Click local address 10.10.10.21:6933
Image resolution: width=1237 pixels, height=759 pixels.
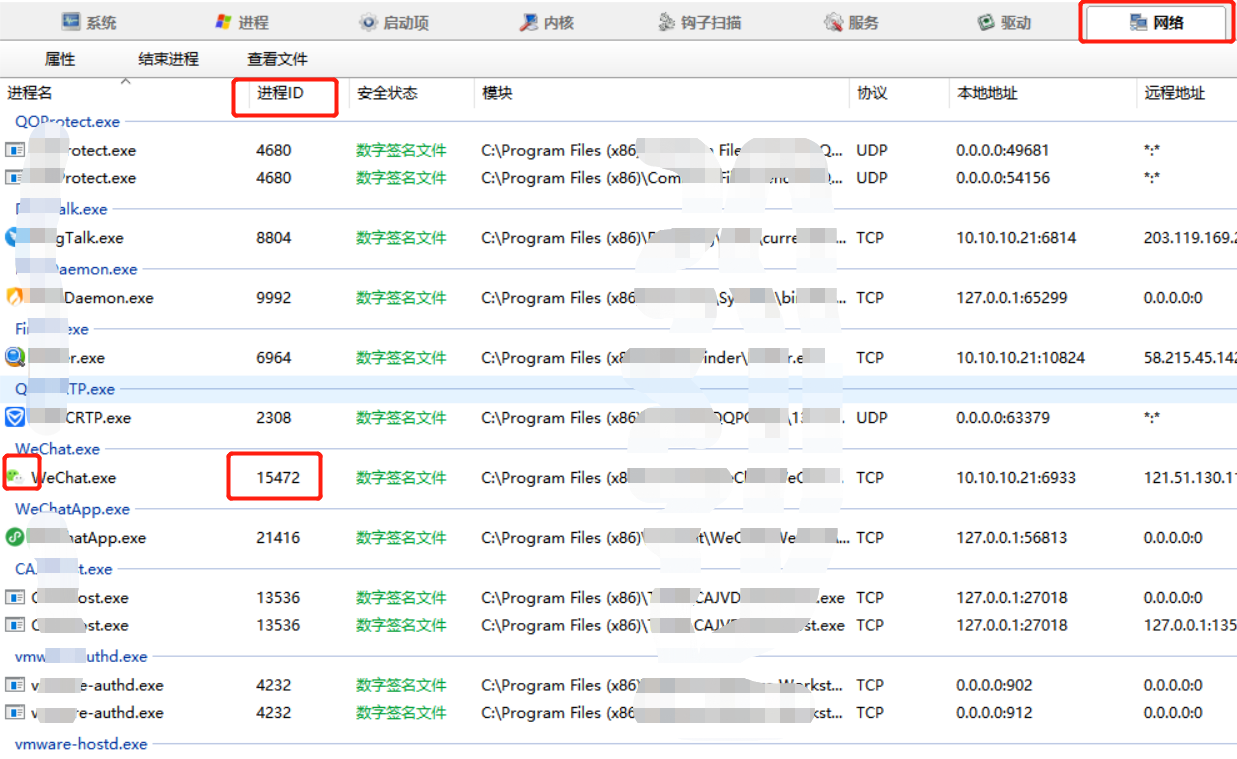1016,477
